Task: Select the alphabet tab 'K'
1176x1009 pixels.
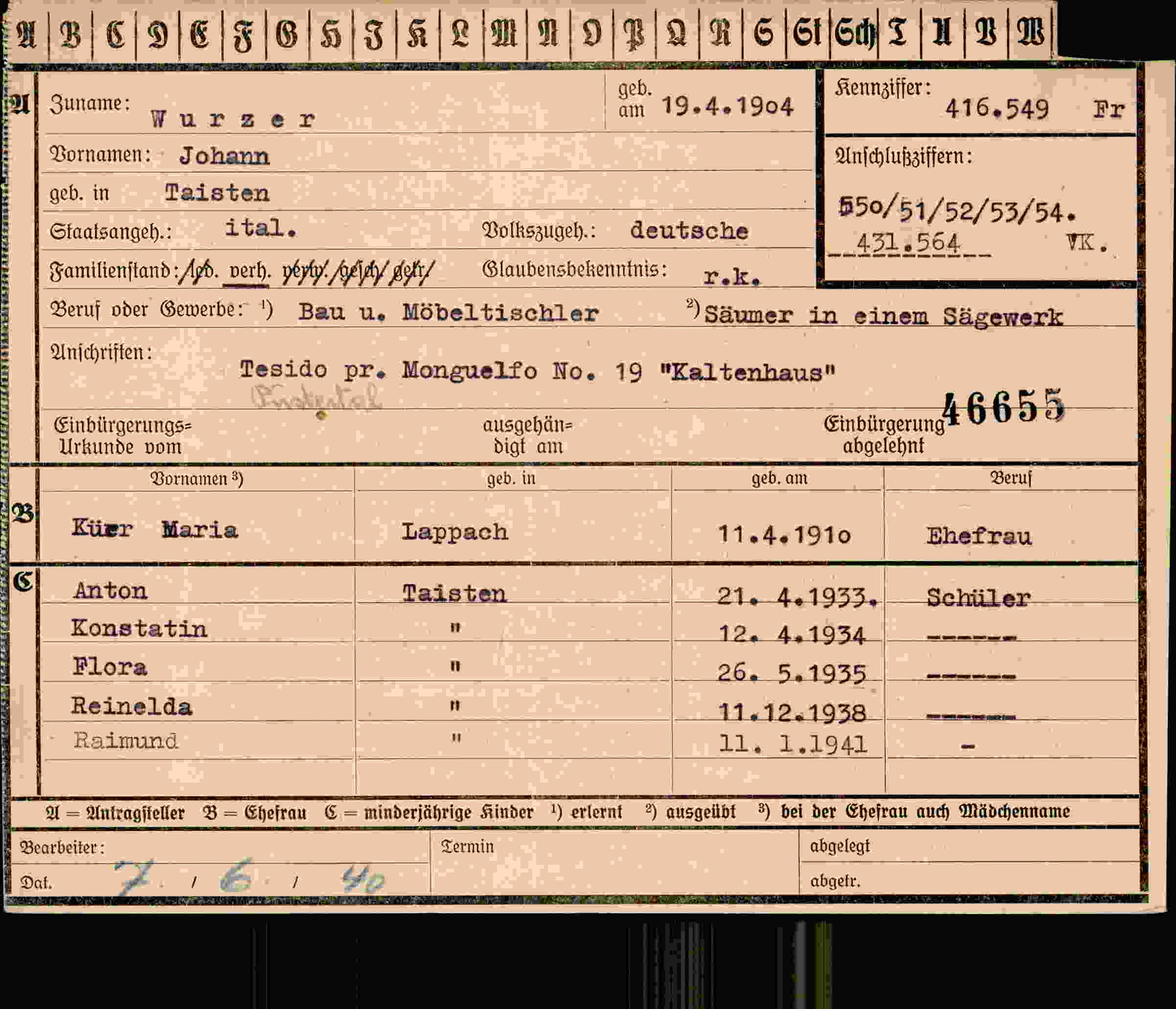Action: [x=418, y=33]
